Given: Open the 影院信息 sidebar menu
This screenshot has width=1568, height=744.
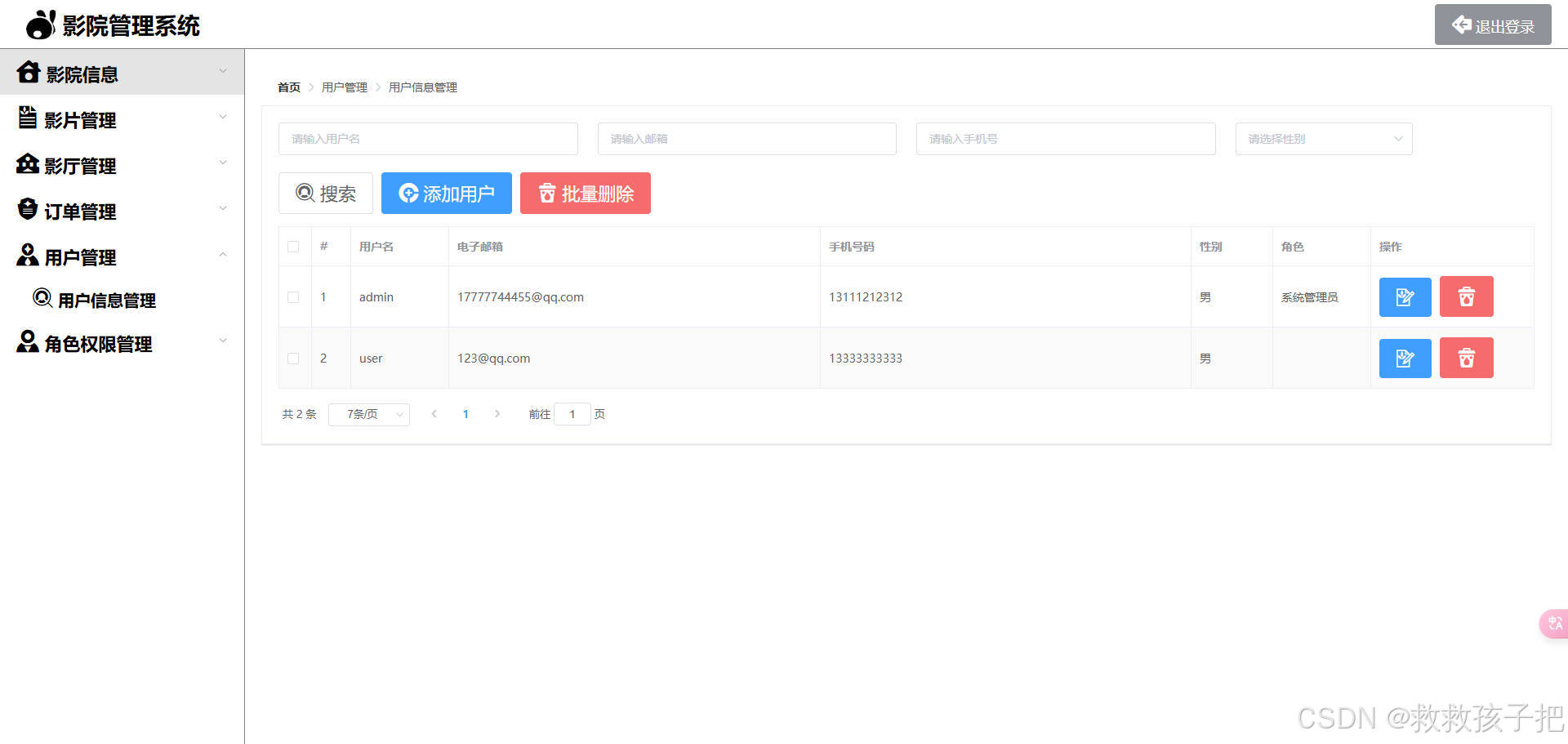Looking at the screenshot, I should 122,72.
